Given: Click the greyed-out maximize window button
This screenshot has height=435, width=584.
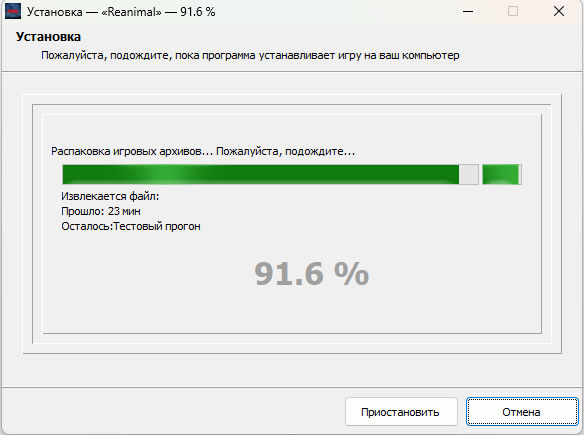Looking at the screenshot, I should tap(513, 12).
